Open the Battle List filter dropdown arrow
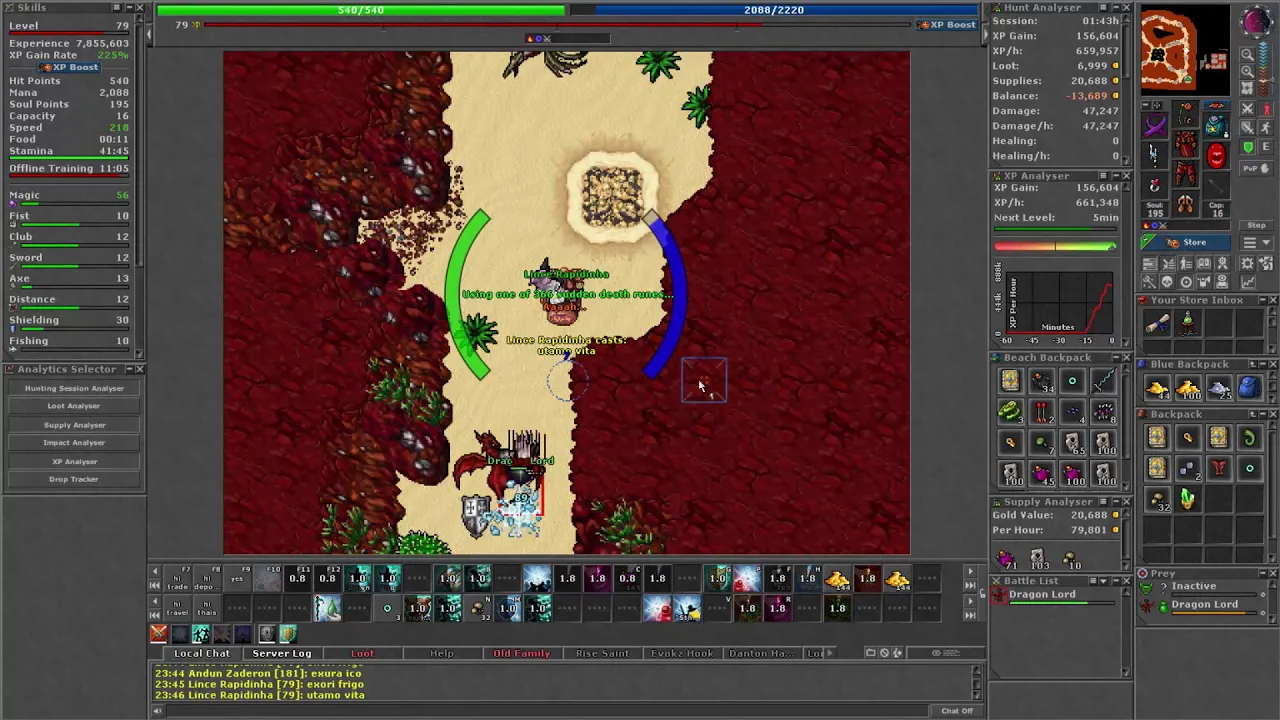The height and width of the screenshot is (720, 1280). pyautogui.click(x=1101, y=580)
